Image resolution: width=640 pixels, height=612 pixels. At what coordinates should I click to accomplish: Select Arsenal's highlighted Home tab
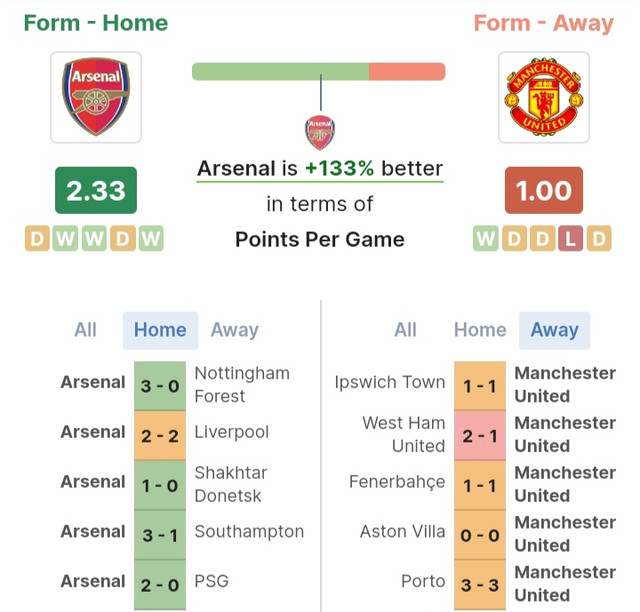tap(160, 330)
